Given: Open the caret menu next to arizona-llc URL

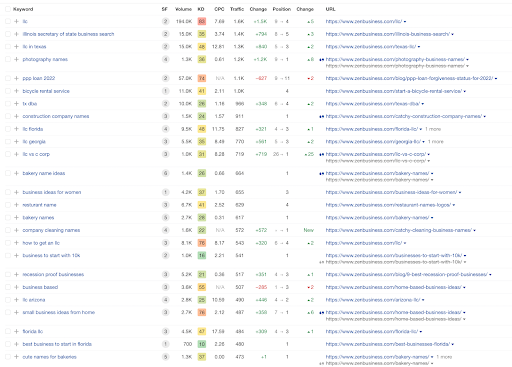Looking at the screenshot, I should point(423,300).
